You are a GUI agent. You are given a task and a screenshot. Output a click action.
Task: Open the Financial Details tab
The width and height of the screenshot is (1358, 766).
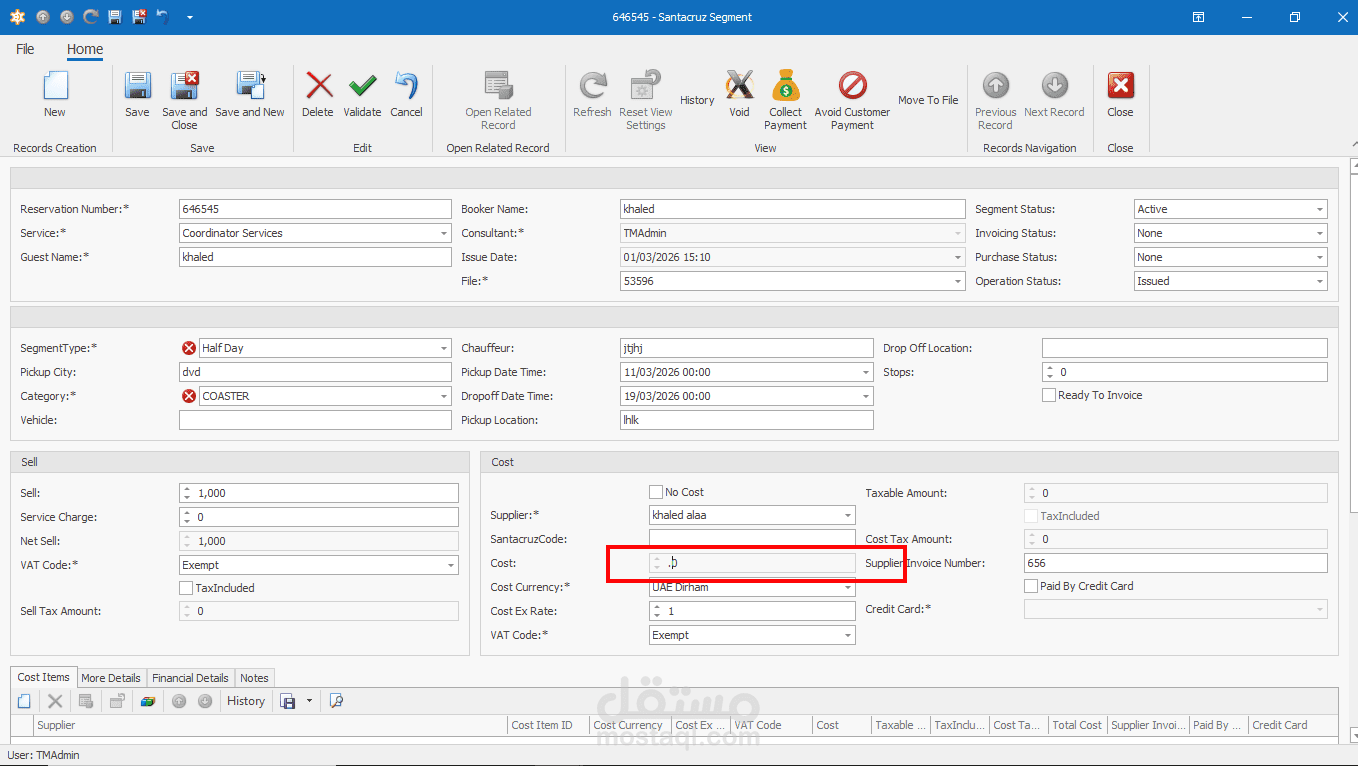pos(190,678)
